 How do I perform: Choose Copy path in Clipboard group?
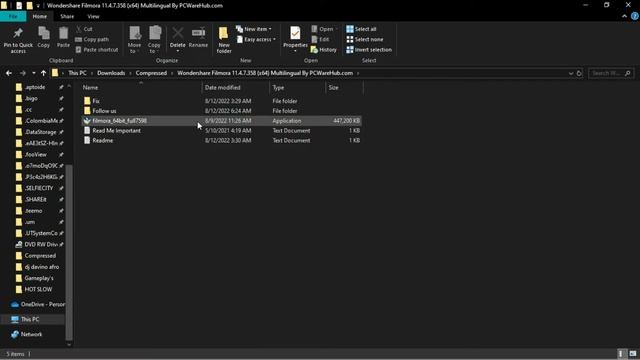click(92, 39)
